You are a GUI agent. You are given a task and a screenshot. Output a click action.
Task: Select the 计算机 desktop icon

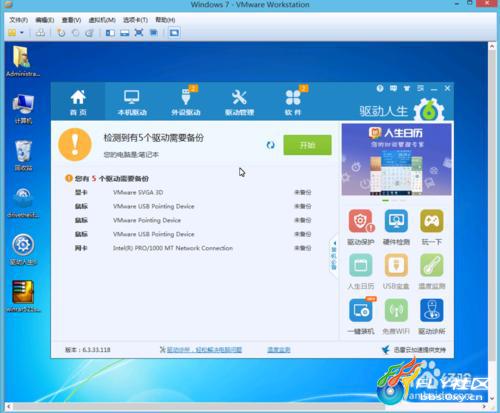tap(23, 109)
